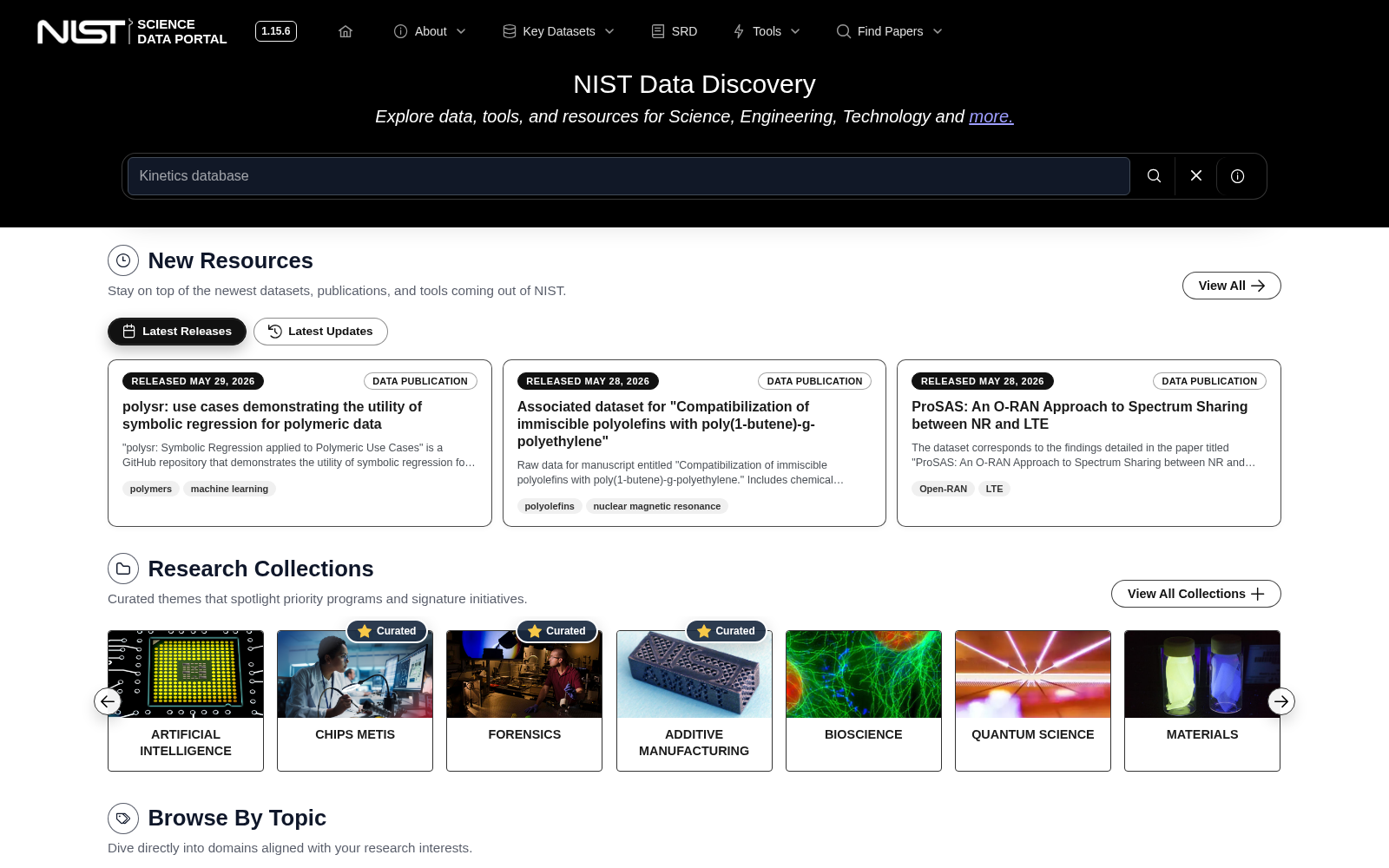This screenshot has width=1389, height=868.
Task: Go to previous collections with left arrow
Action: click(x=108, y=701)
